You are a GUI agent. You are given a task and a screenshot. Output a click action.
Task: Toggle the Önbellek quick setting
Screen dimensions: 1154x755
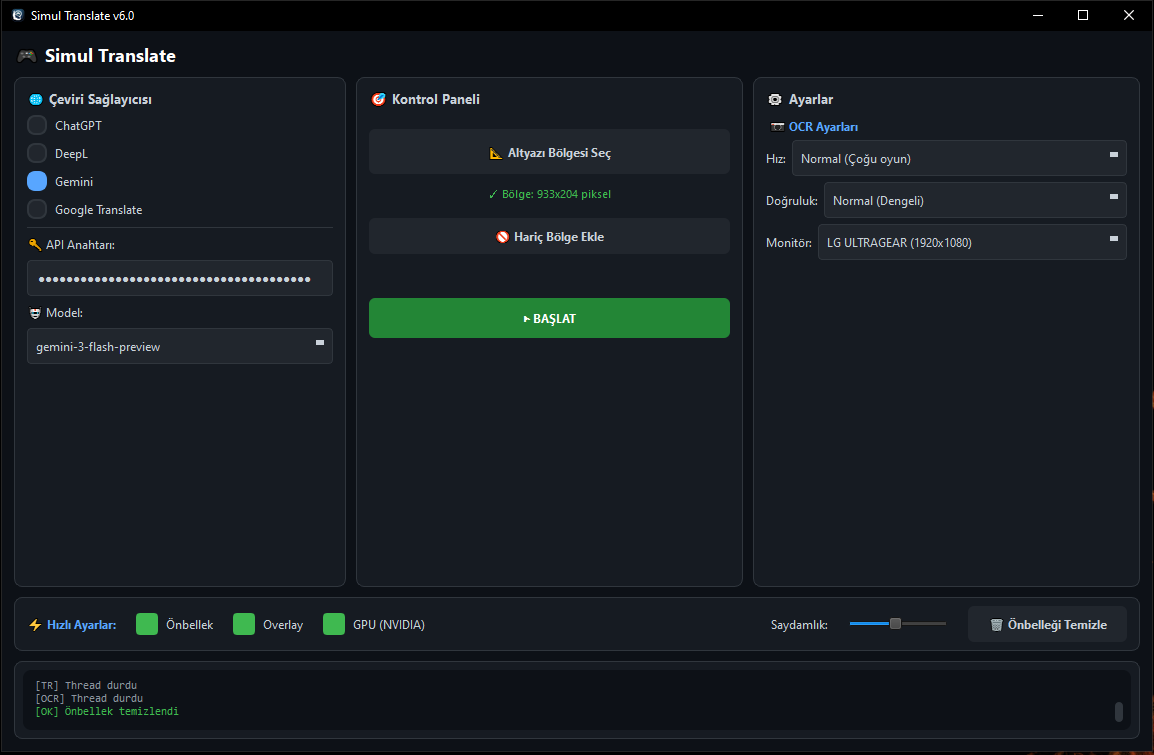(x=147, y=625)
